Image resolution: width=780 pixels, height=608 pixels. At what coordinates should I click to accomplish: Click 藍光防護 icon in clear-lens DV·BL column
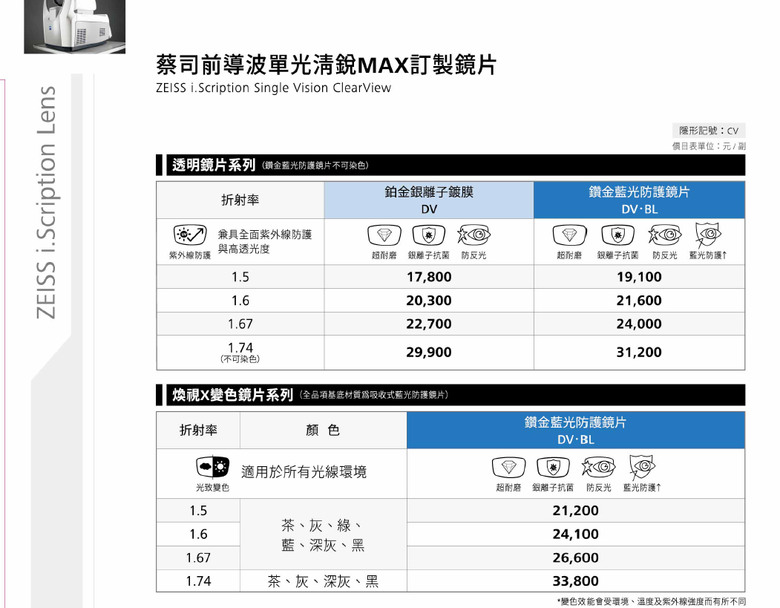tap(708, 235)
